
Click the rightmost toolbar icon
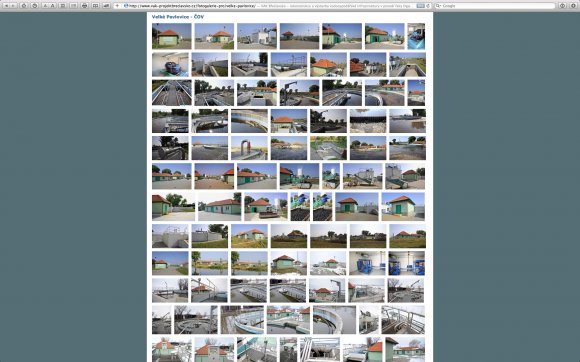pyautogui.click(x=573, y=6)
